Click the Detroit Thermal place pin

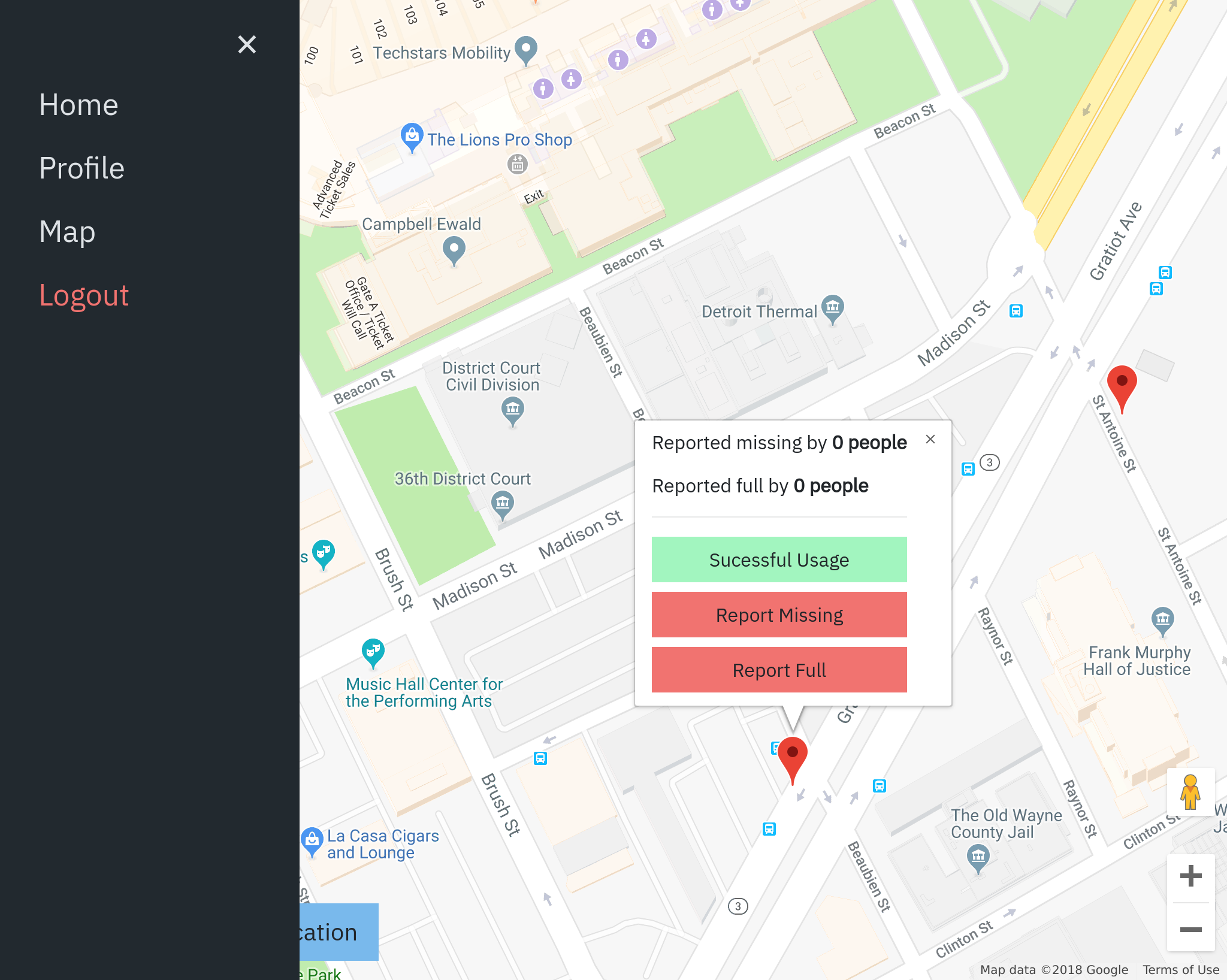(x=832, y=308)
